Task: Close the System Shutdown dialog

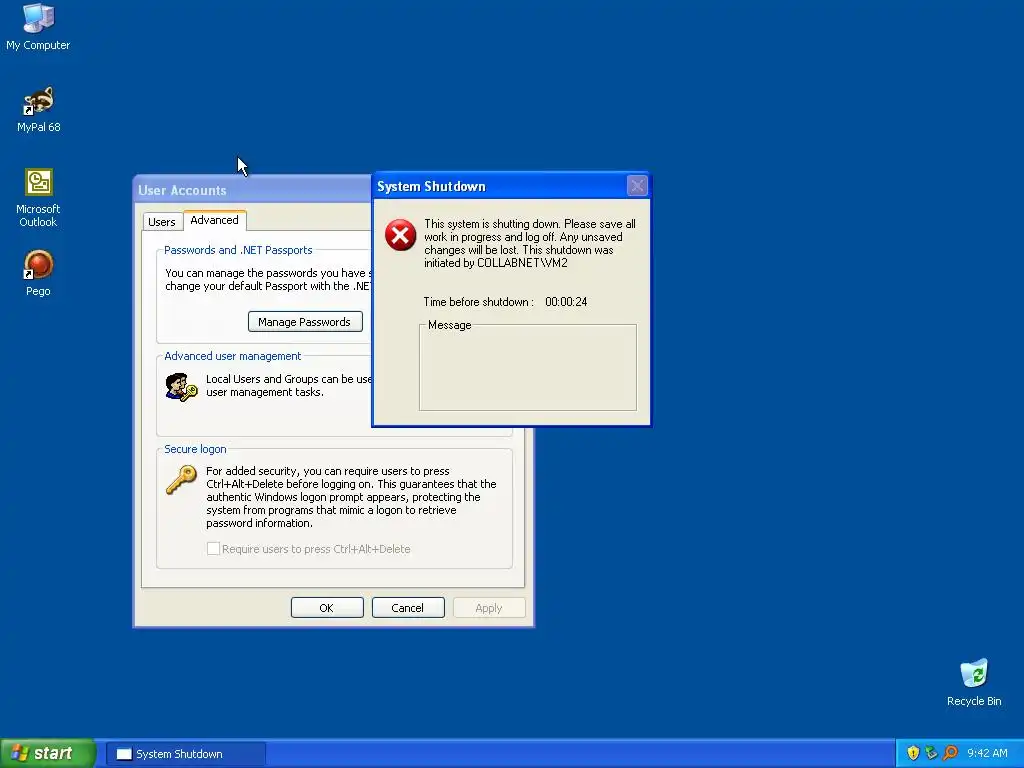Action: coord(637,186)
